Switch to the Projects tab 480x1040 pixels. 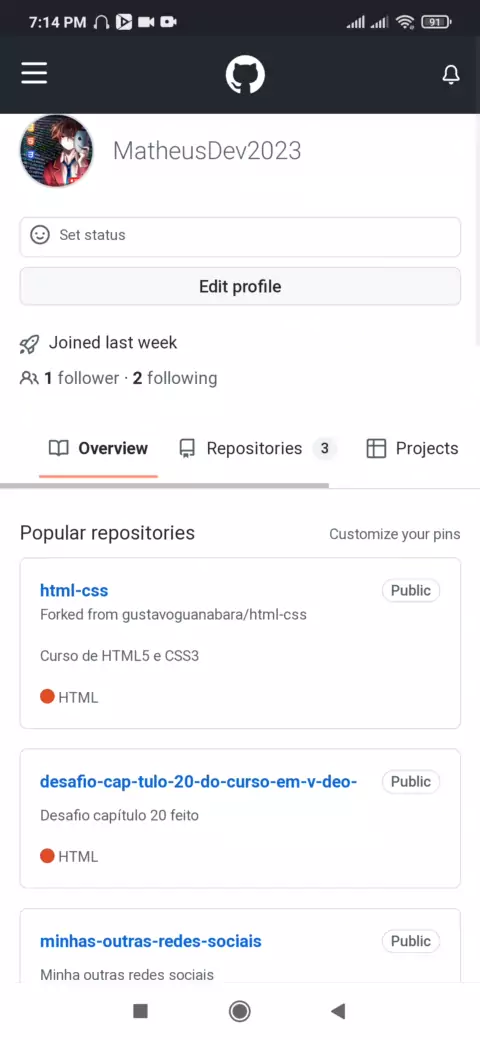pos(412,448)
